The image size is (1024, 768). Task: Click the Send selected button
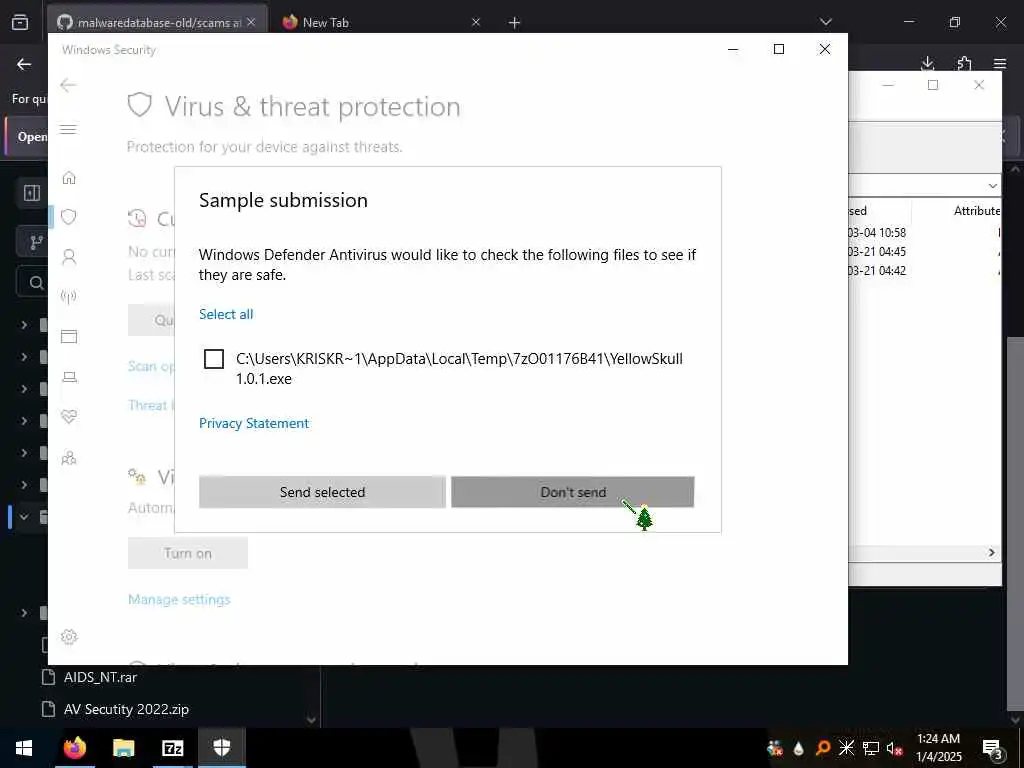pyautogui.click(x=323, y=492)
